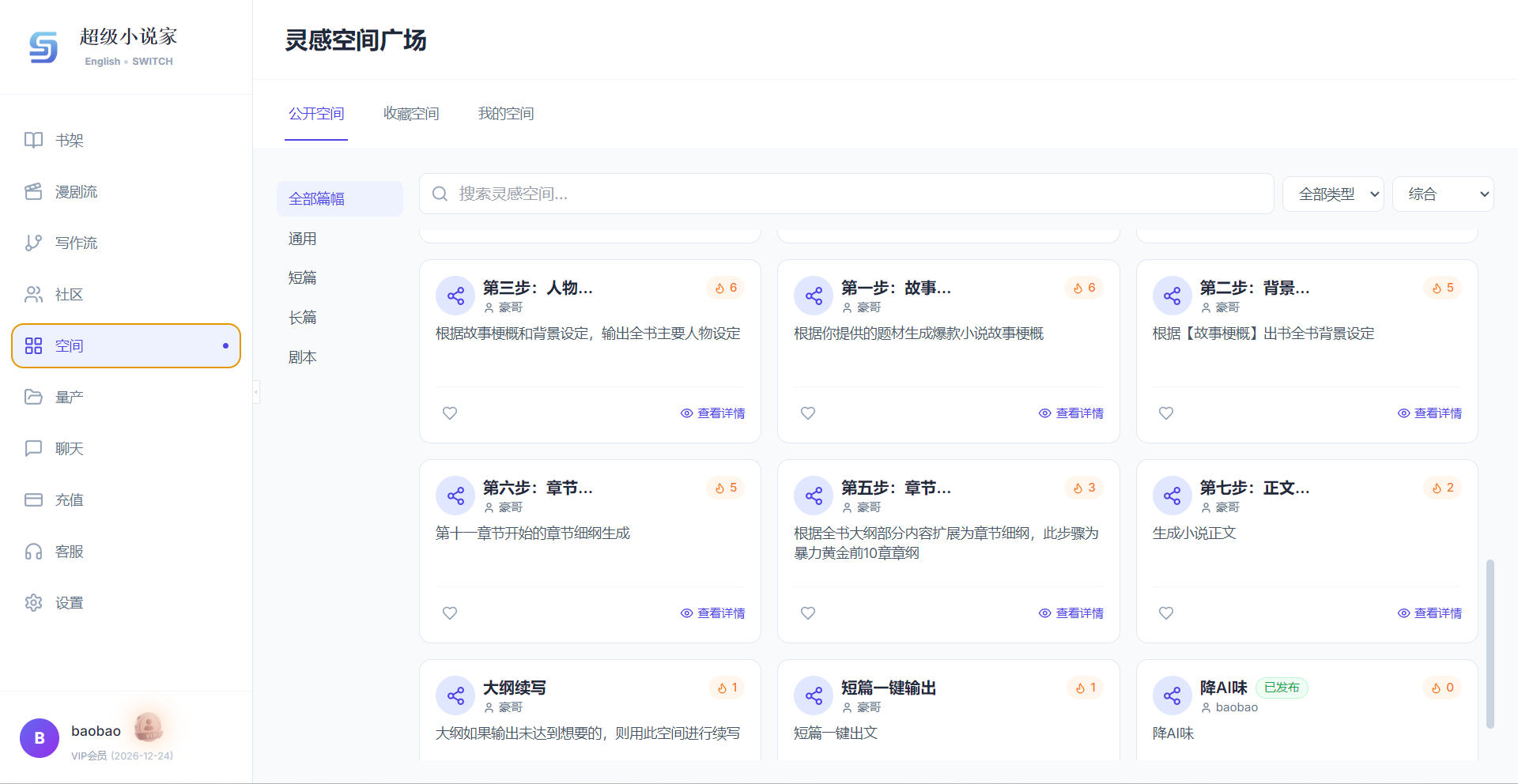Open the 量产 section in sidebar

(69, 397)
